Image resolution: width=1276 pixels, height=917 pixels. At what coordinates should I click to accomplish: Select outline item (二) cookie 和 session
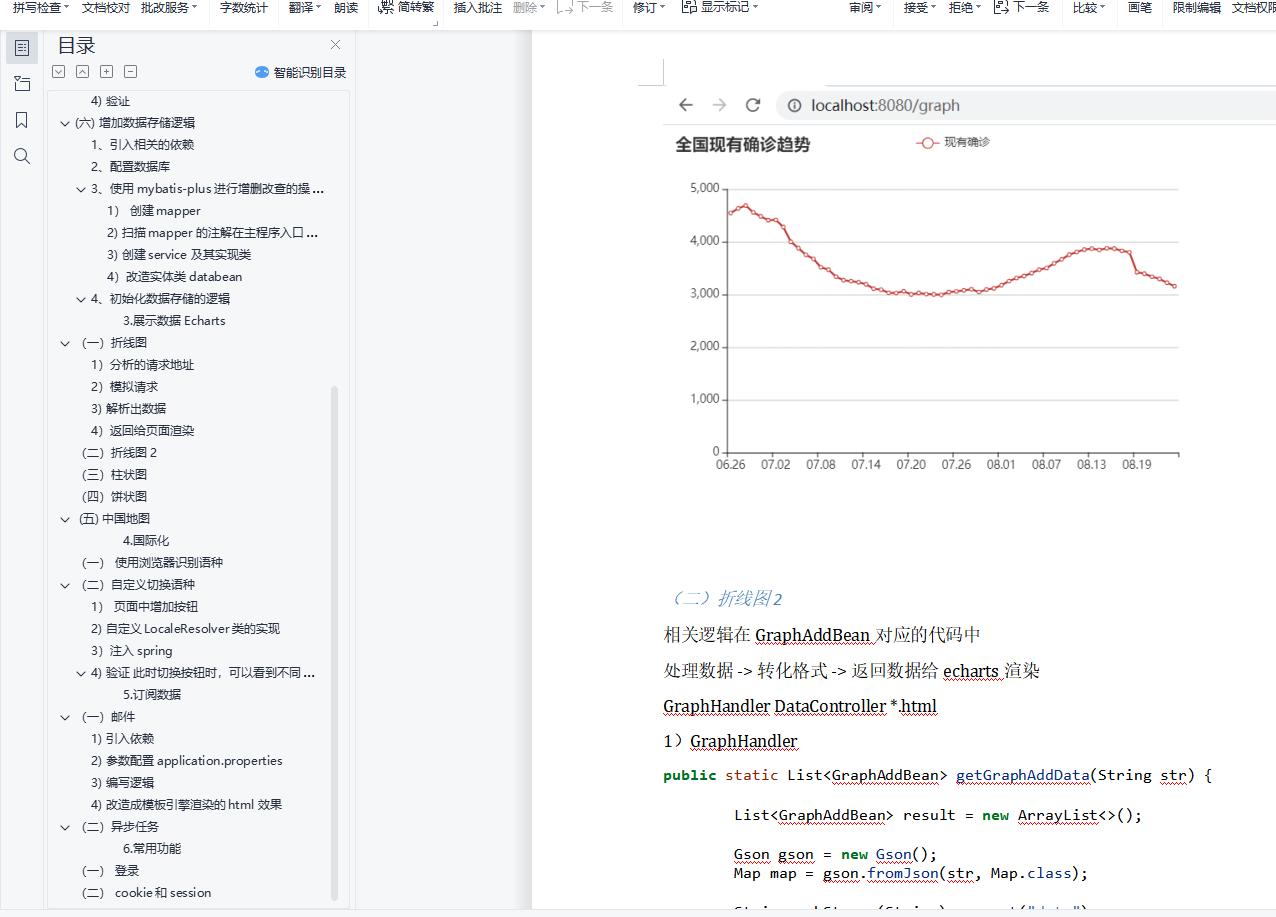[147, 893]
